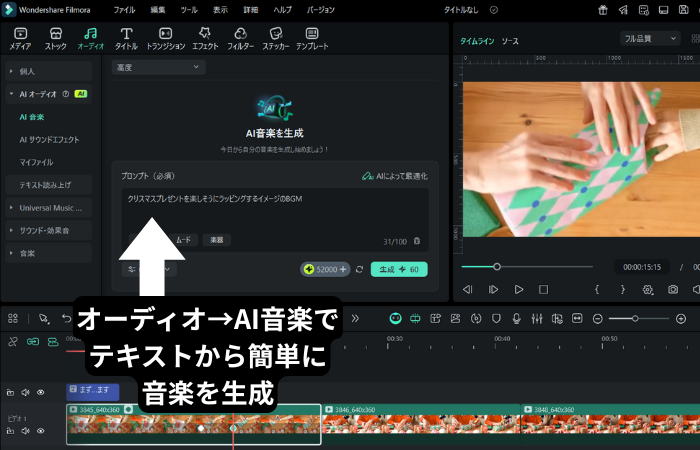The width and height of the screenshot is (700, 450).
Task: Open the 表示 menu
Action: tap(220, 10)
